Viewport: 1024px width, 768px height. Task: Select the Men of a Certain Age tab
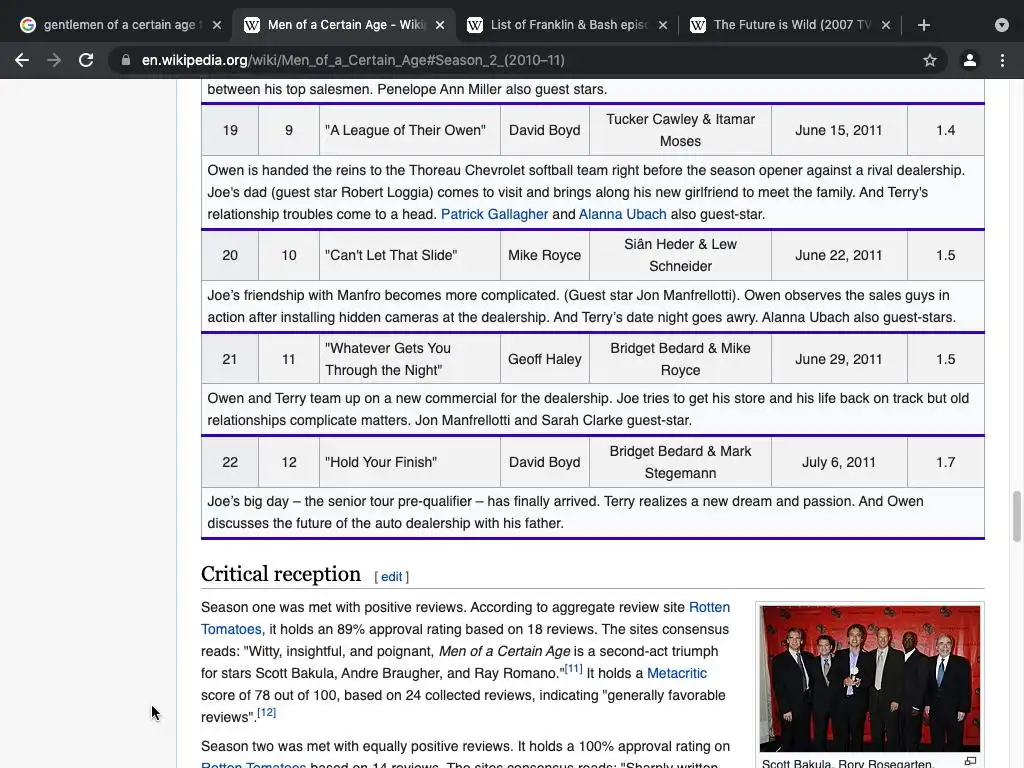pyautogui.click(x=344, y=25)
